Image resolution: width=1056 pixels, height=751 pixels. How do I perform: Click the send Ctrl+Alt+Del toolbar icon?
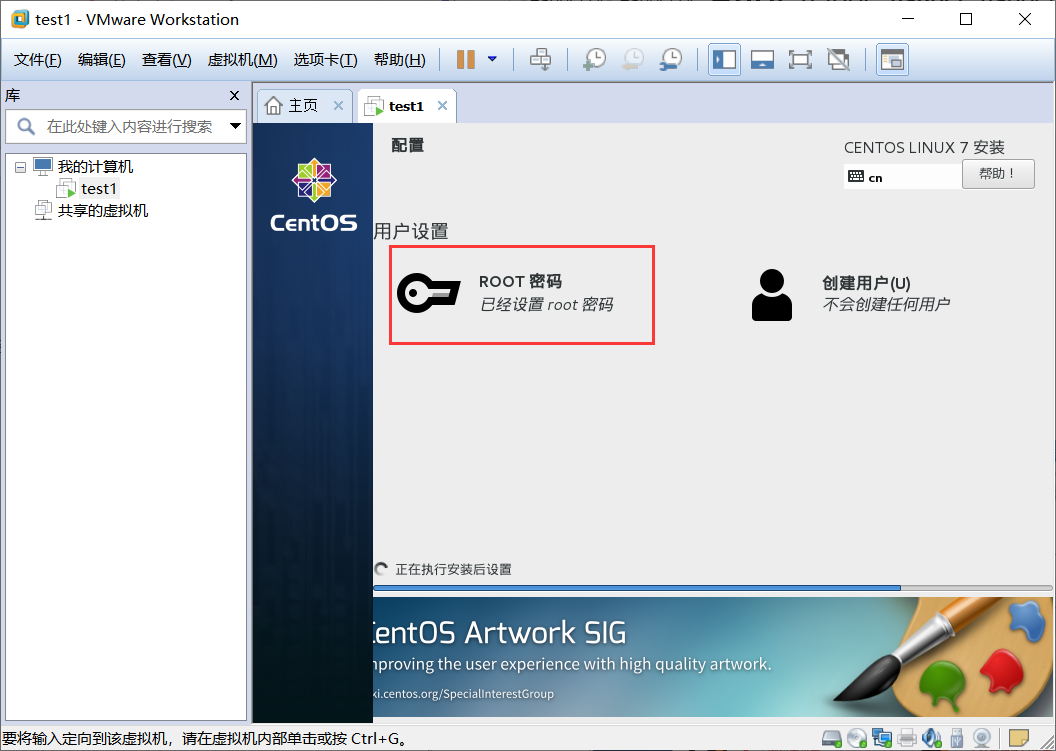pos(540,59)
